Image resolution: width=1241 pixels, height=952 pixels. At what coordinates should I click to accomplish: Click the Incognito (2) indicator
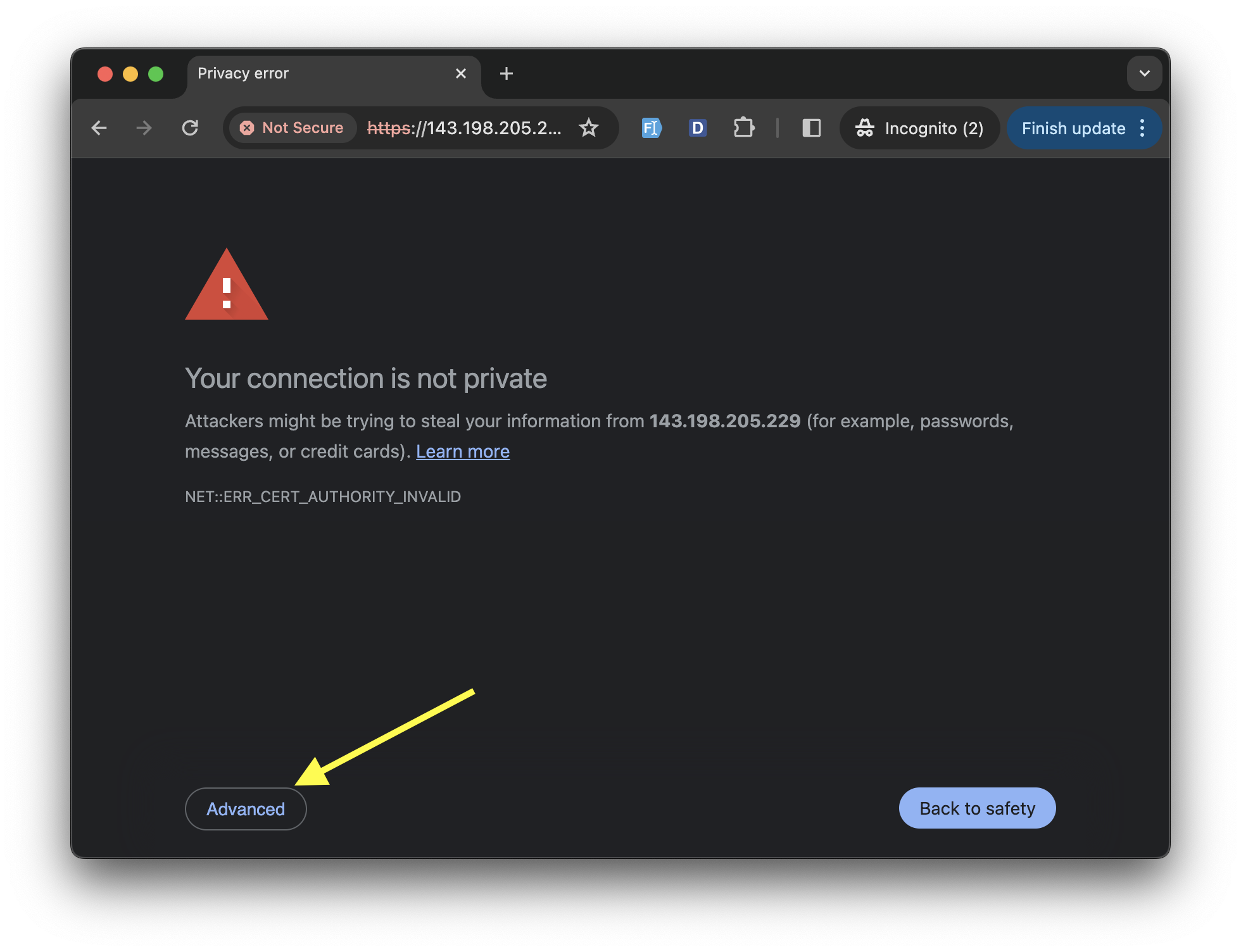coord(919,128)
